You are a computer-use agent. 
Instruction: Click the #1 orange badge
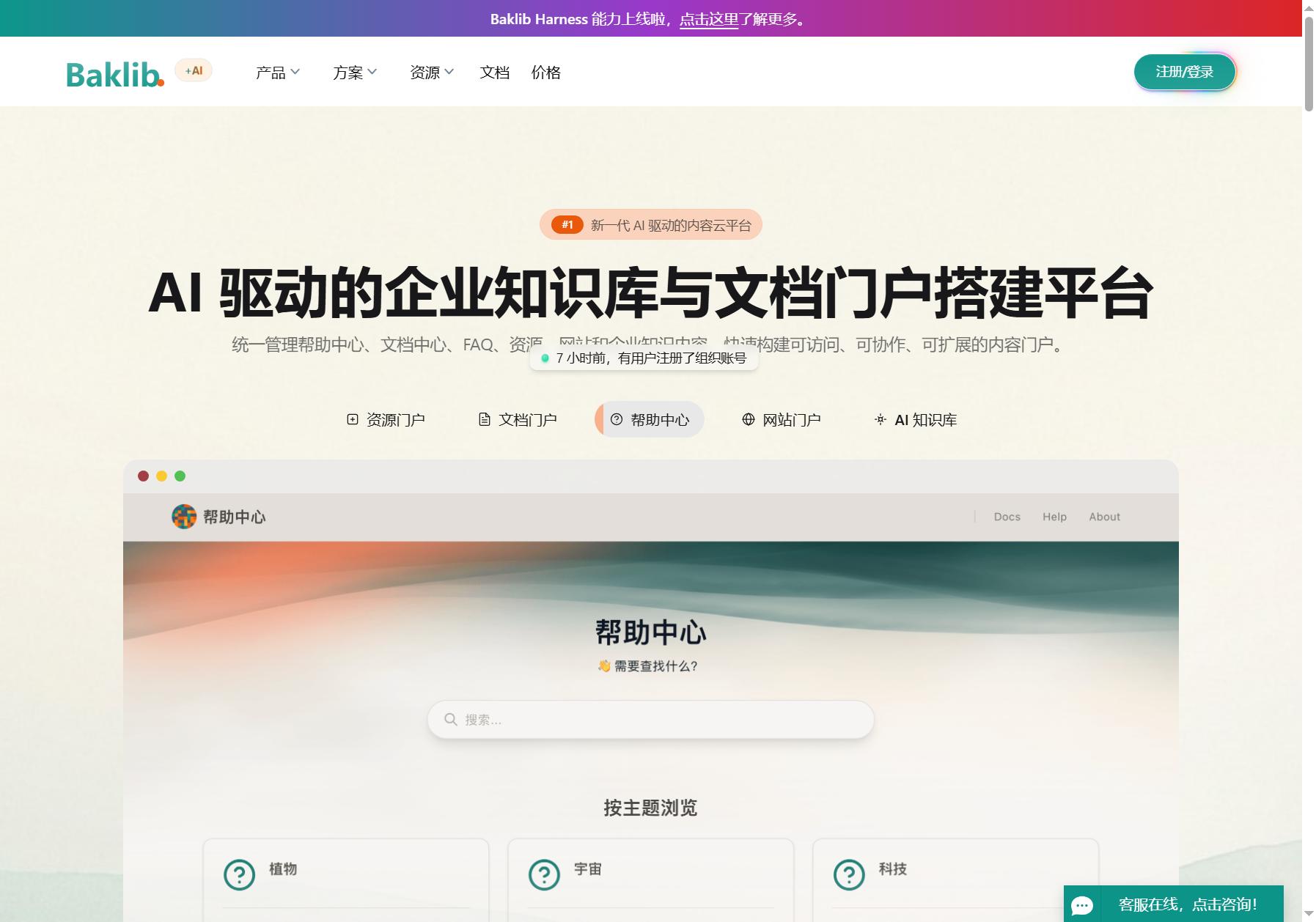(567, 225)
